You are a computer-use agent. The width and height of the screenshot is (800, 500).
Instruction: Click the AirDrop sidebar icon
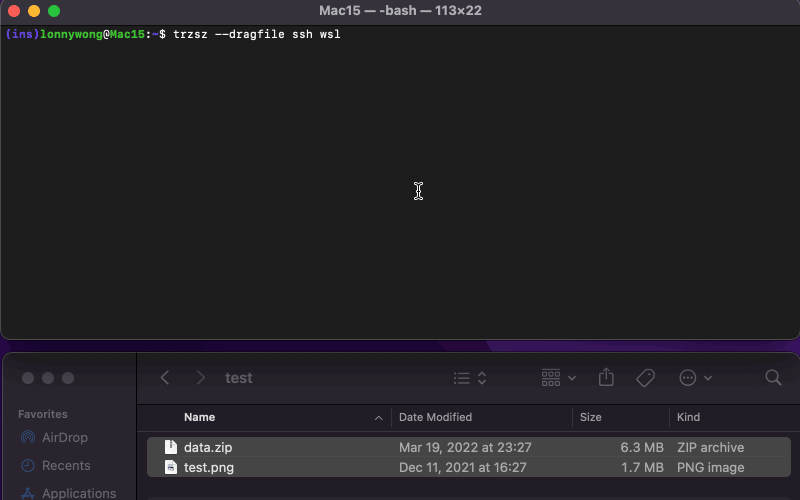[28, 437]
